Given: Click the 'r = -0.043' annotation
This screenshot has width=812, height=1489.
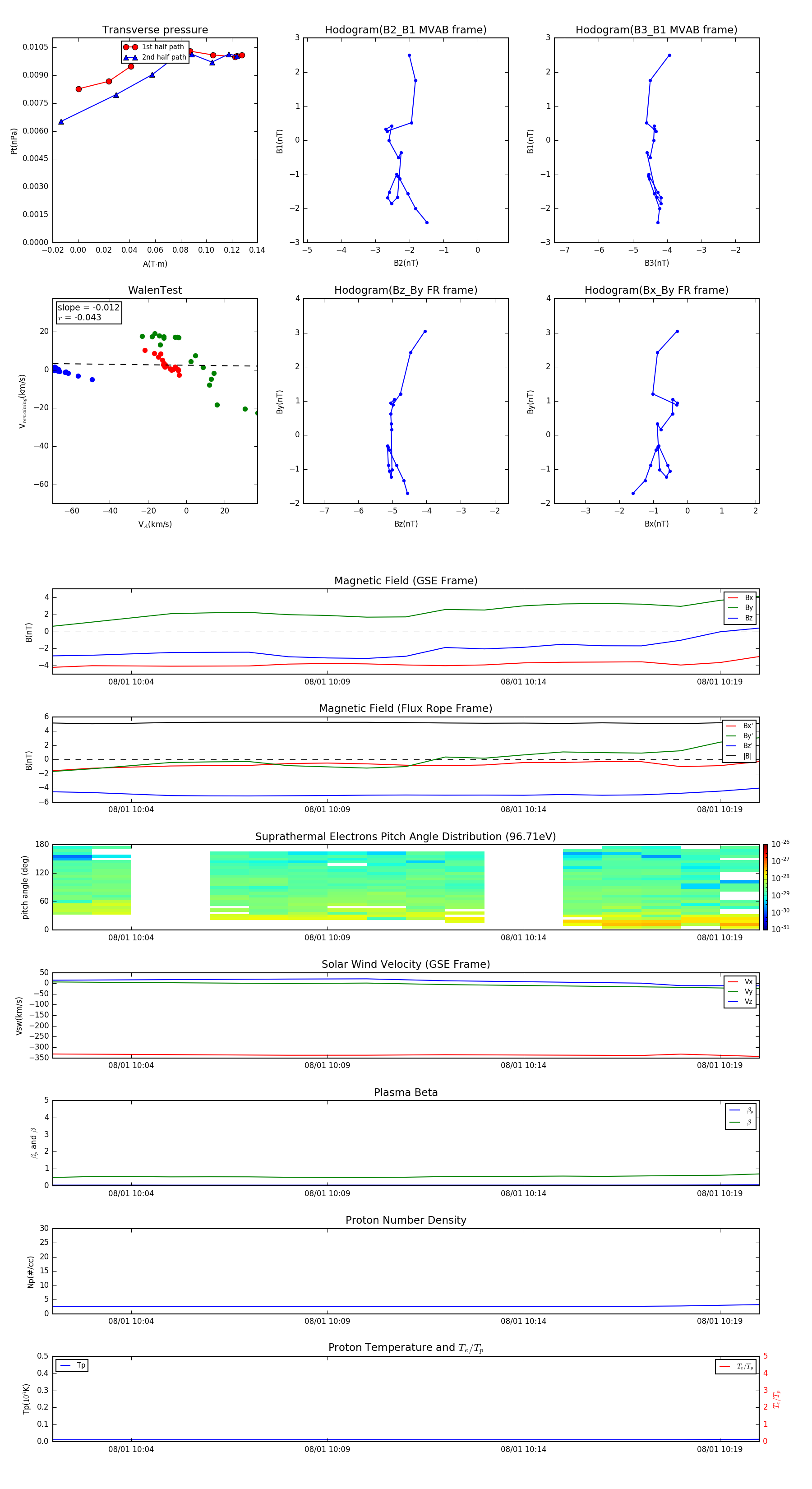Looking at the screenshot, I should (80, 317).
